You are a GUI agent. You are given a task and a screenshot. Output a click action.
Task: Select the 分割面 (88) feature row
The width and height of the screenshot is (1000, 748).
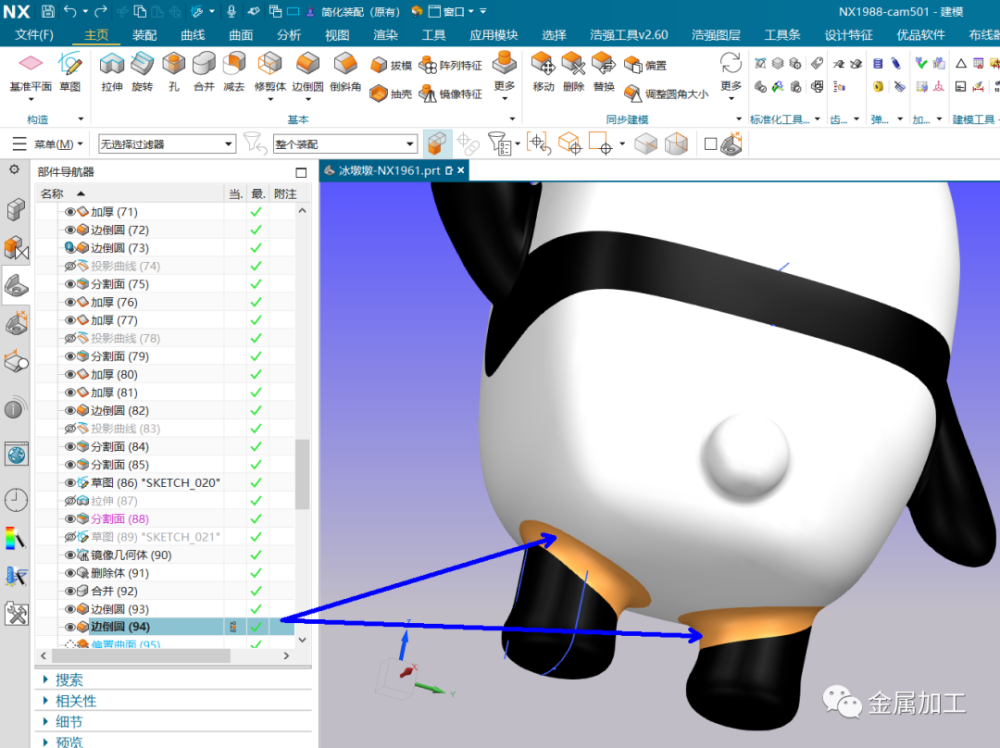[166, 519]
